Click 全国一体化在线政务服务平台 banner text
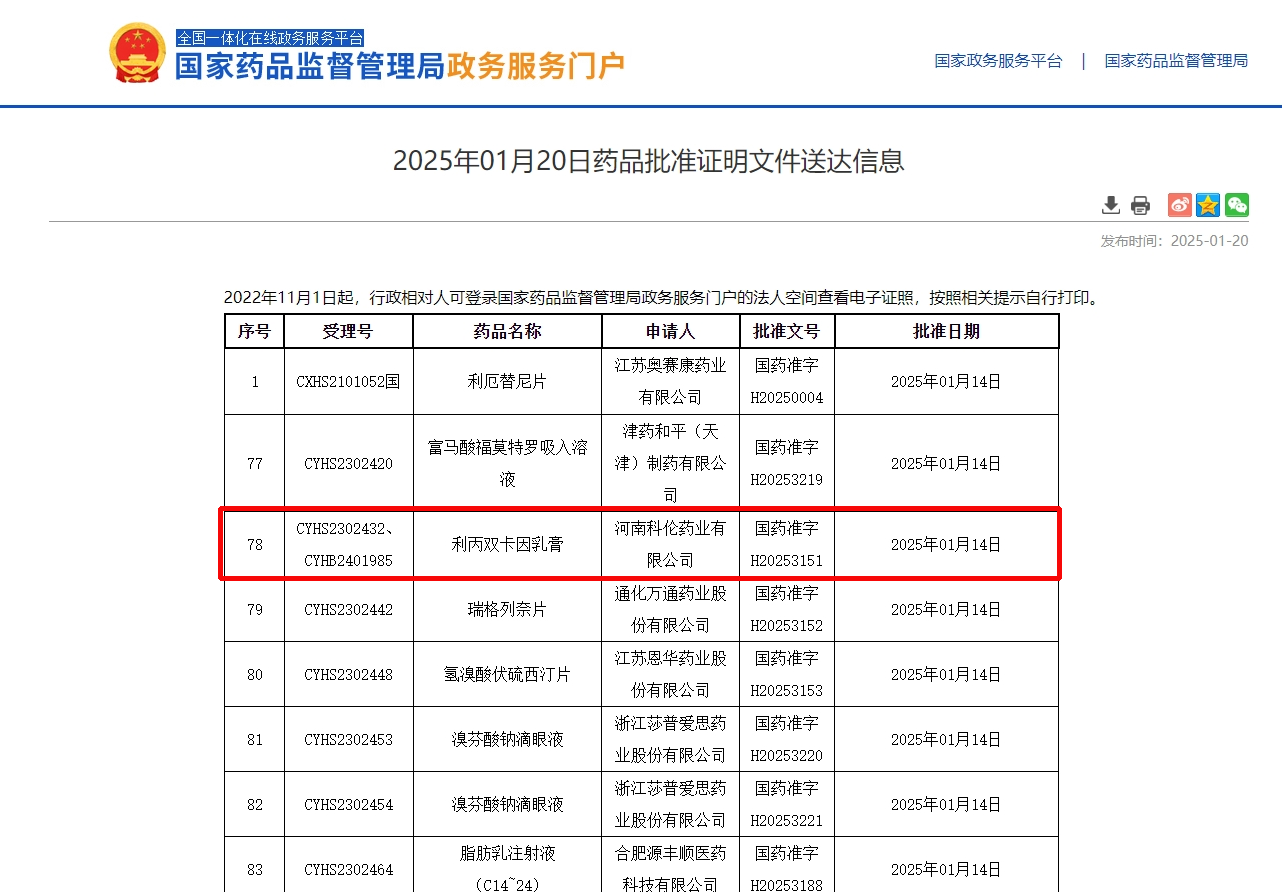1282x892 pixels. 270,38
